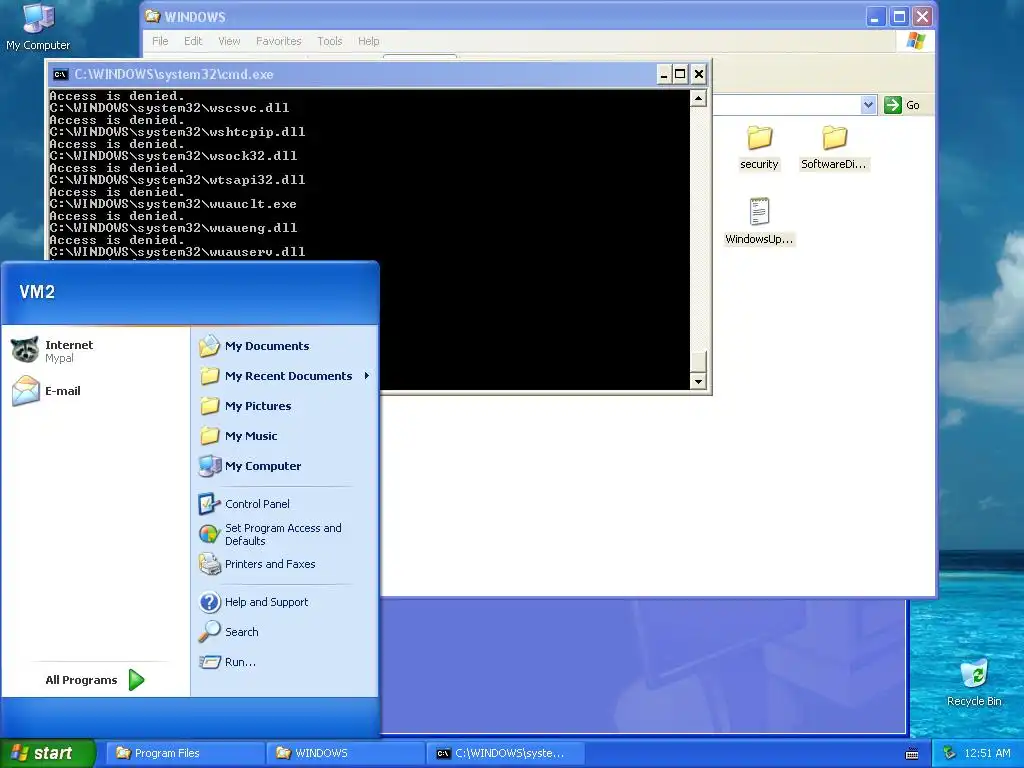
Task: Open the address bar dropdown arrow
Action: pyautogui.click(x=868, y=105)
